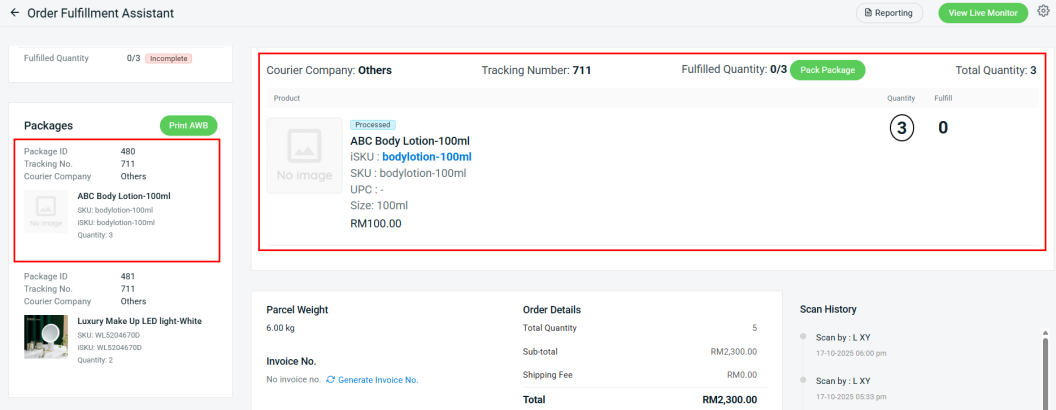Click the circled quantity 3 indicator
The height and width of the screenshot is (410, 1056).
click(x=901, y=128)
